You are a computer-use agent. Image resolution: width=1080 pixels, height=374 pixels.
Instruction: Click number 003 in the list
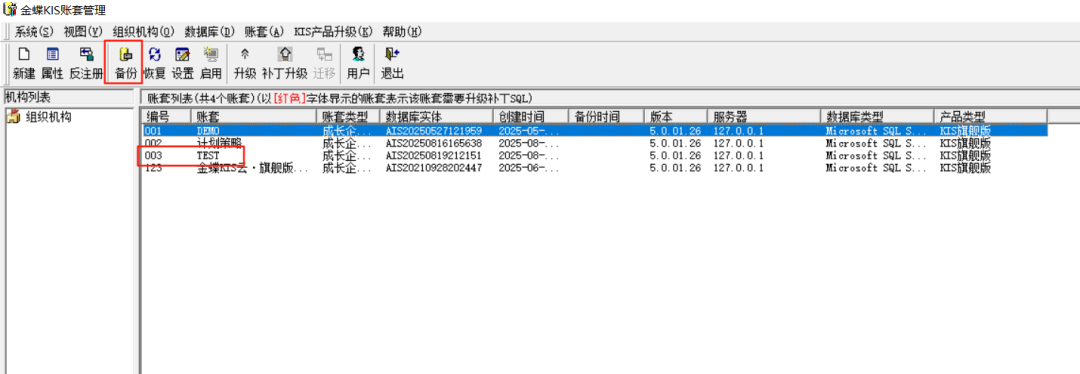pos(152,155)
